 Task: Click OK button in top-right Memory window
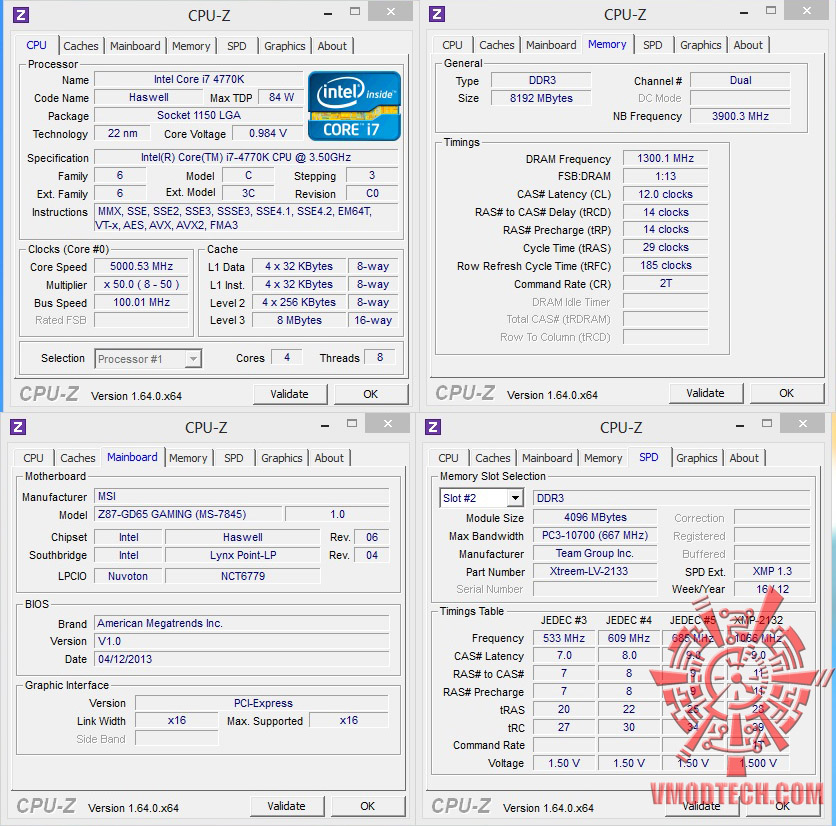786,393
